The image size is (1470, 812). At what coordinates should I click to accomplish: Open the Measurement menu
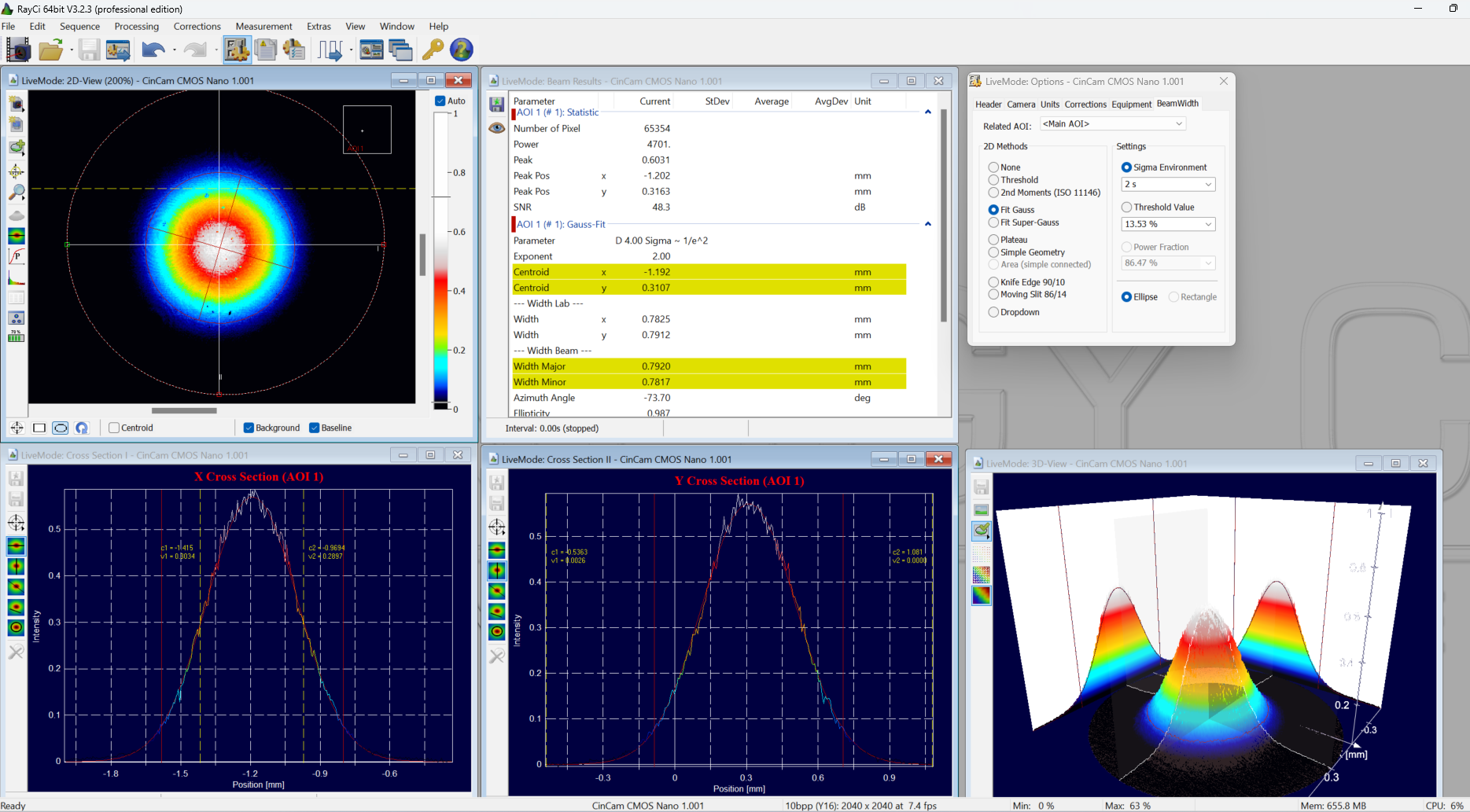pyautogui.click(x=263, y=27)
